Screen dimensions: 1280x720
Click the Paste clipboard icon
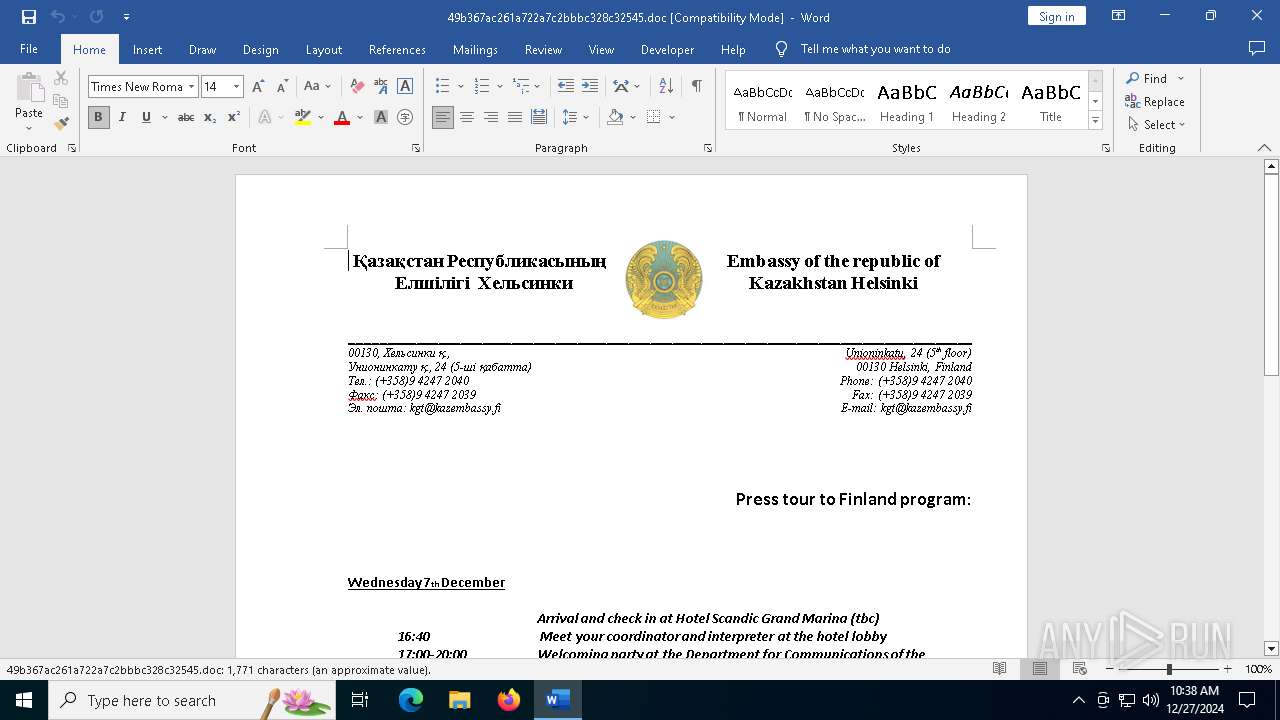(x=29, y=88)
